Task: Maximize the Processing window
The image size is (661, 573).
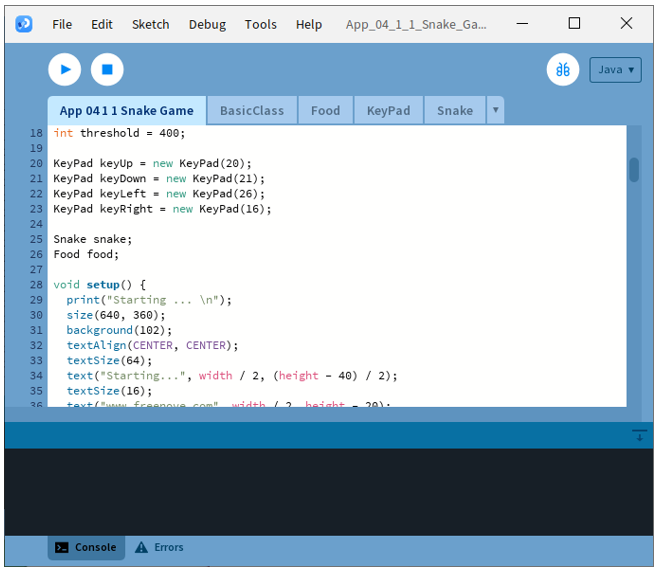Action: (x=574, y=23)
